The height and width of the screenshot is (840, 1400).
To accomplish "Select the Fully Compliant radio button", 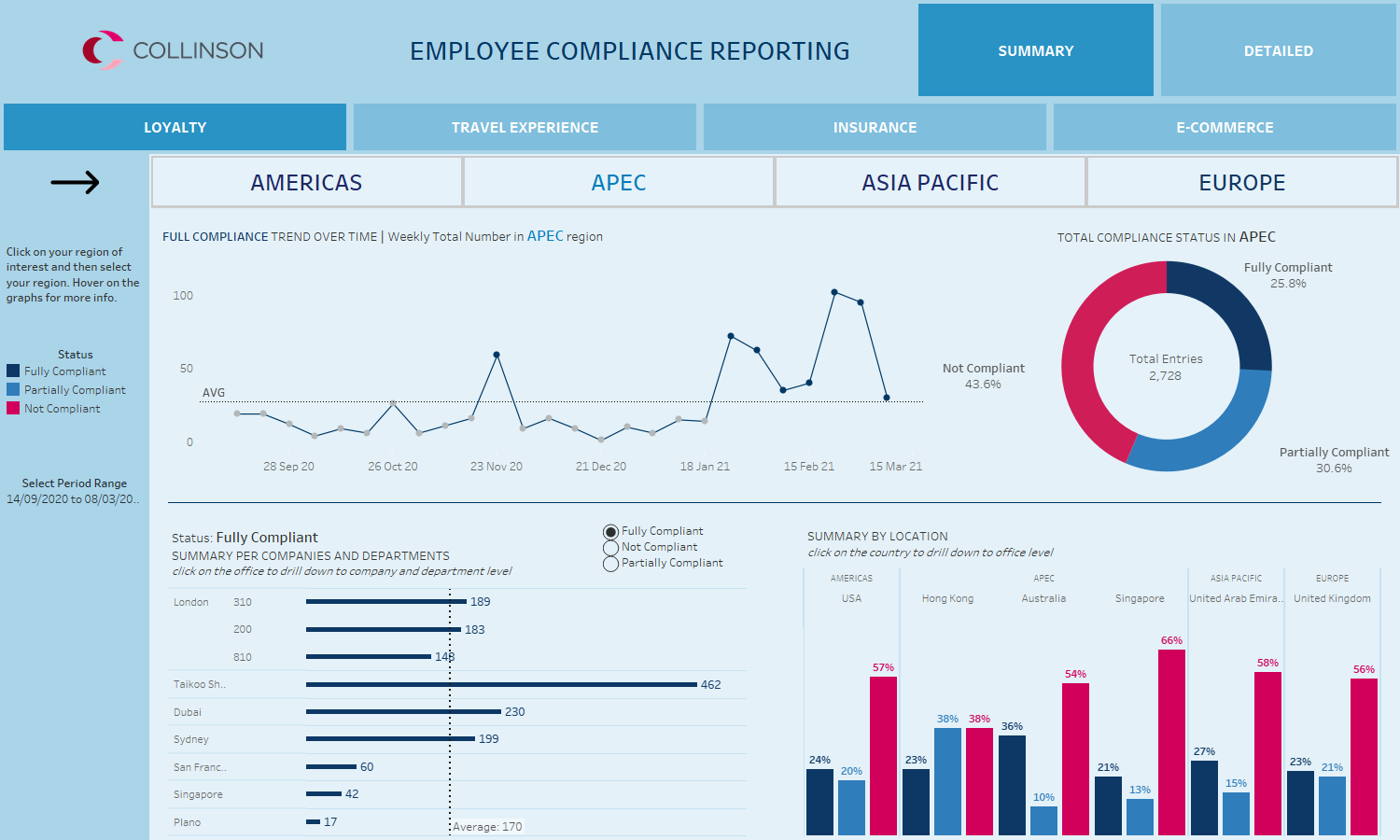I will point(610,530).
